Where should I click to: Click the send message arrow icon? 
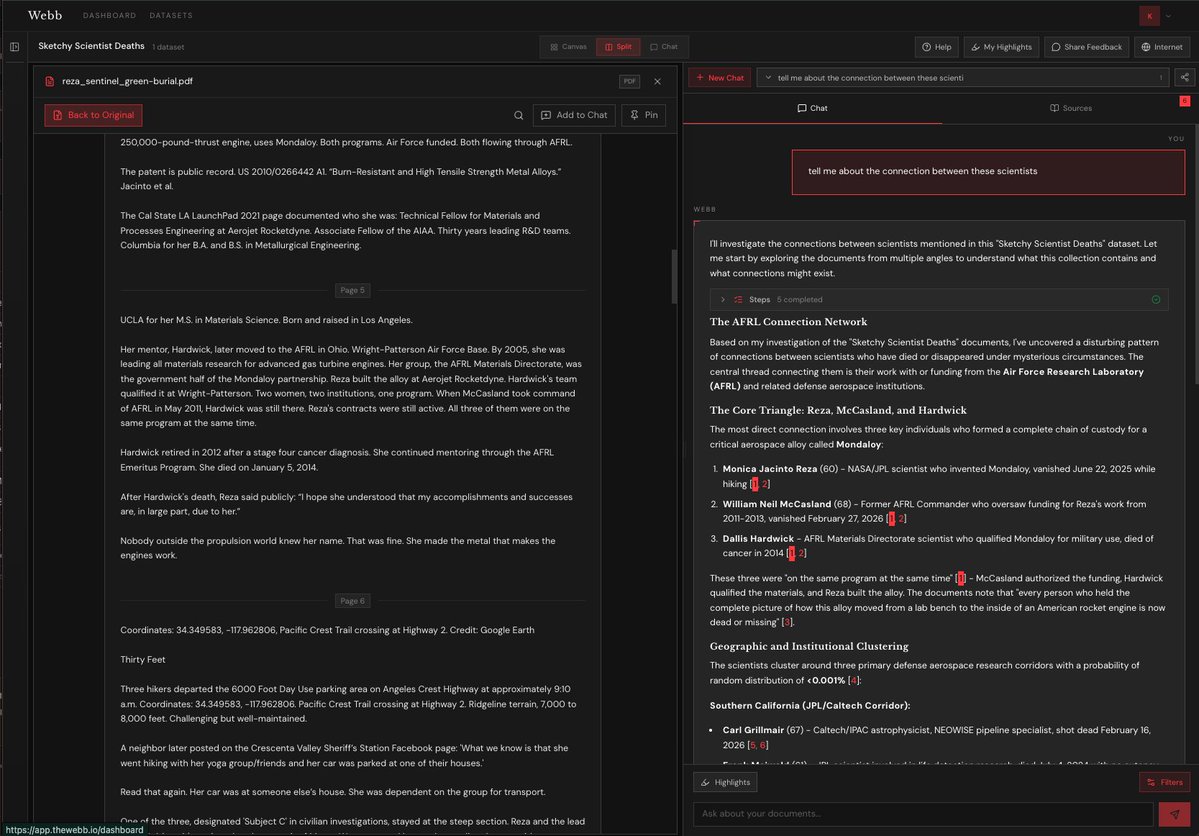[1174, 815]
